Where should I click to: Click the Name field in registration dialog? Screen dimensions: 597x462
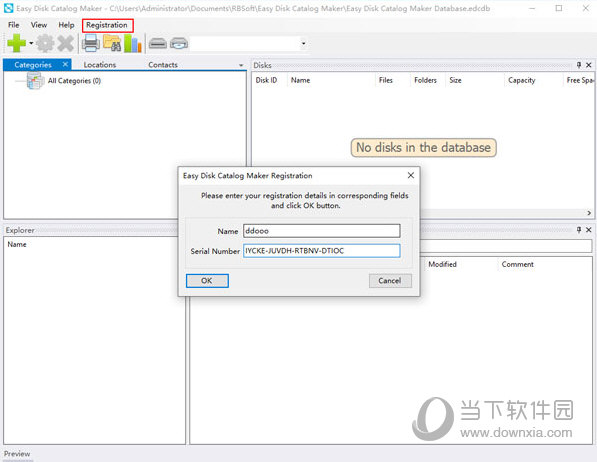[x=322, y=231]
